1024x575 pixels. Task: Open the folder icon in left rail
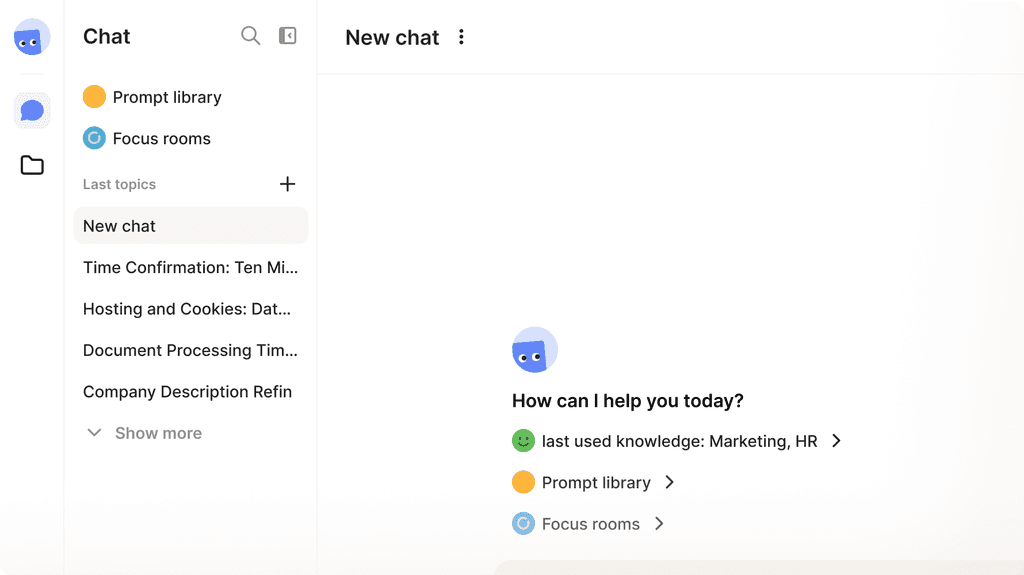(x=32, y=165)
